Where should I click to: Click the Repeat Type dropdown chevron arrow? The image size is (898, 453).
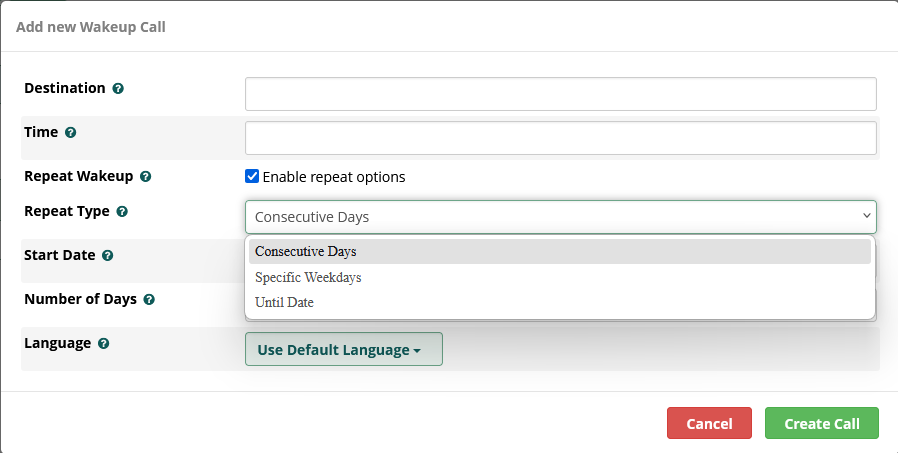(866, 216)
